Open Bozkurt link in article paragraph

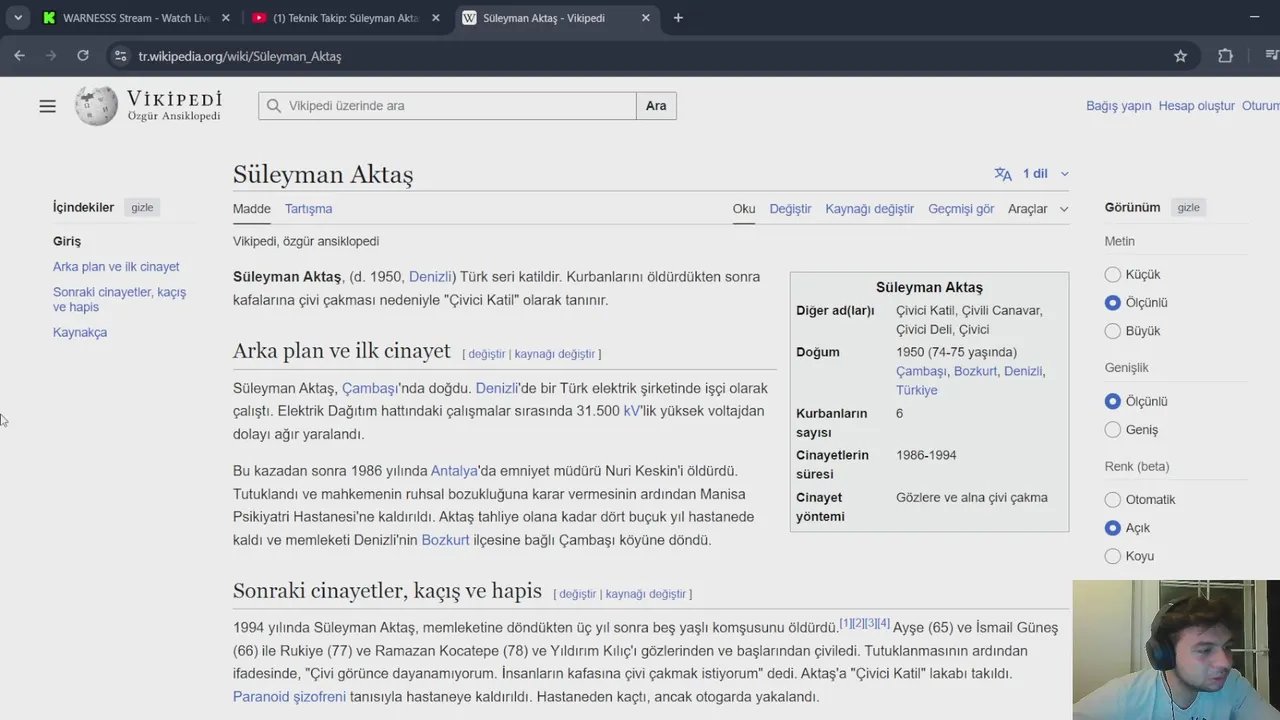click(445, 540)
